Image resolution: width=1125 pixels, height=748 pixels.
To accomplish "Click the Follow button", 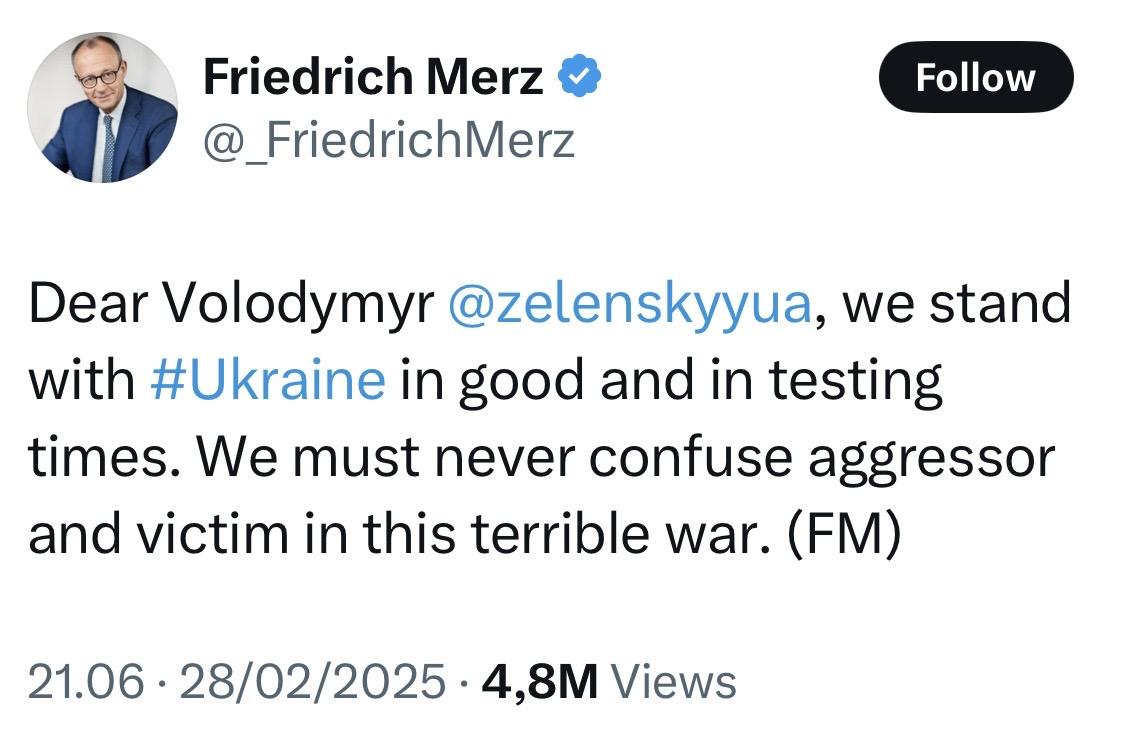I will [975, 77].
